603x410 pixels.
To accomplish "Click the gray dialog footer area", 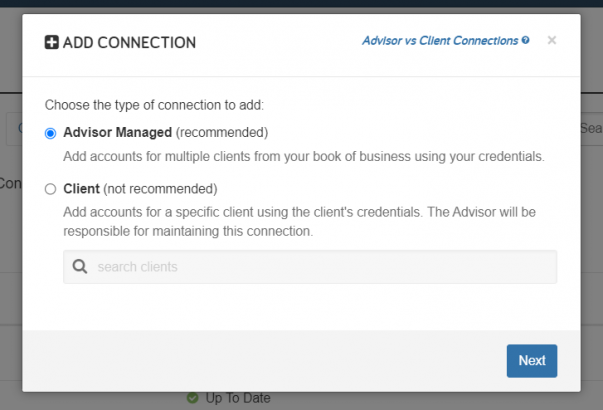I will [x=302, y=361].
